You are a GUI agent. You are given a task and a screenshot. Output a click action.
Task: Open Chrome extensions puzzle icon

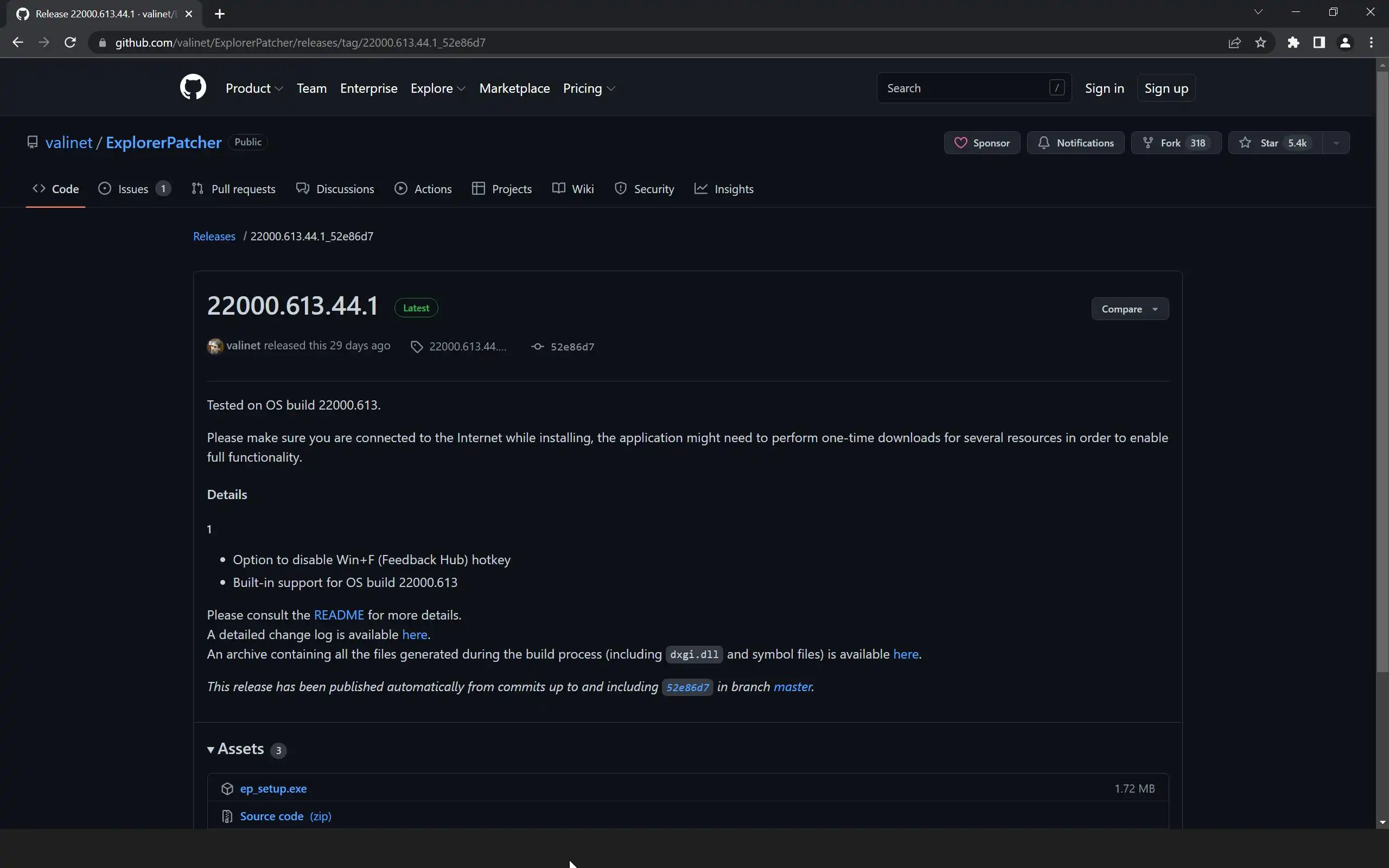coord(1292,42)
